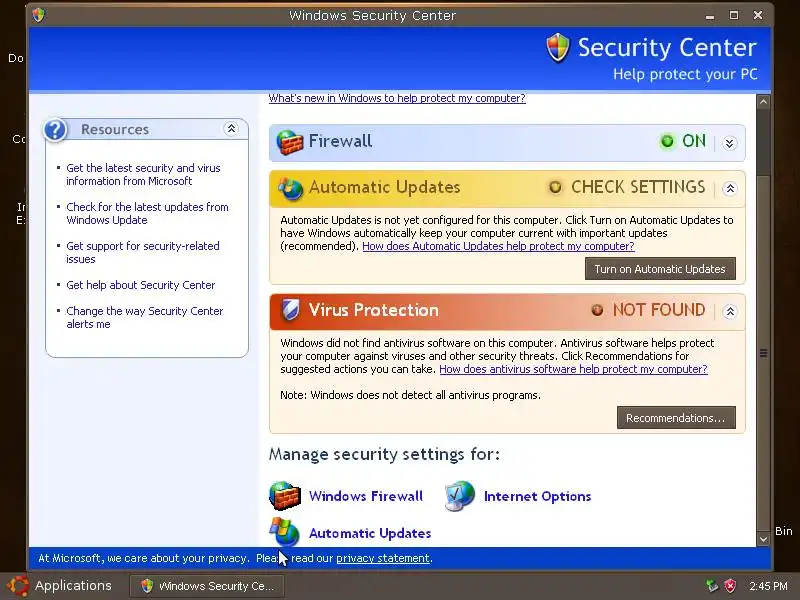800x600 pixels.
Task: Click the CHECK SETTINGS status text
Action: [x=638, y=187]
